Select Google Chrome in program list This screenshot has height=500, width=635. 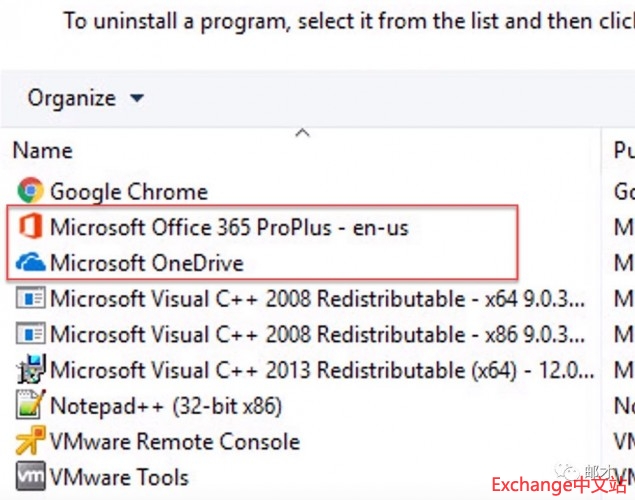[x=129, y=191]
